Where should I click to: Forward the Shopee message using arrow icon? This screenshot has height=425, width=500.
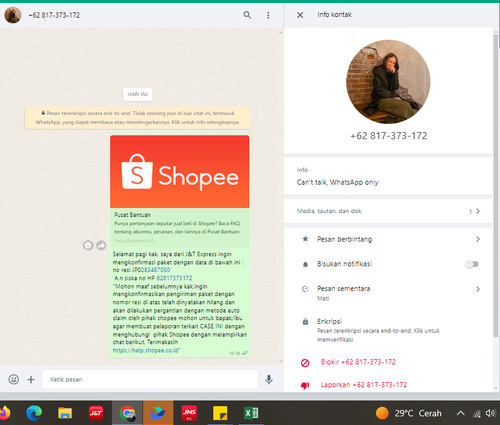[x=101, y=246]
